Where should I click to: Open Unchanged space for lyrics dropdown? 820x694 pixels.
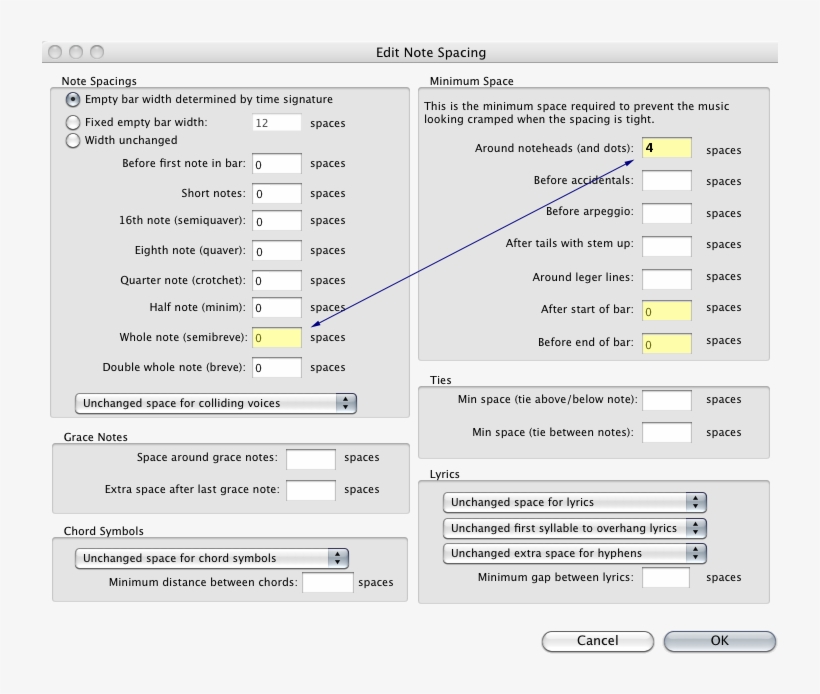tap(574, 502)
